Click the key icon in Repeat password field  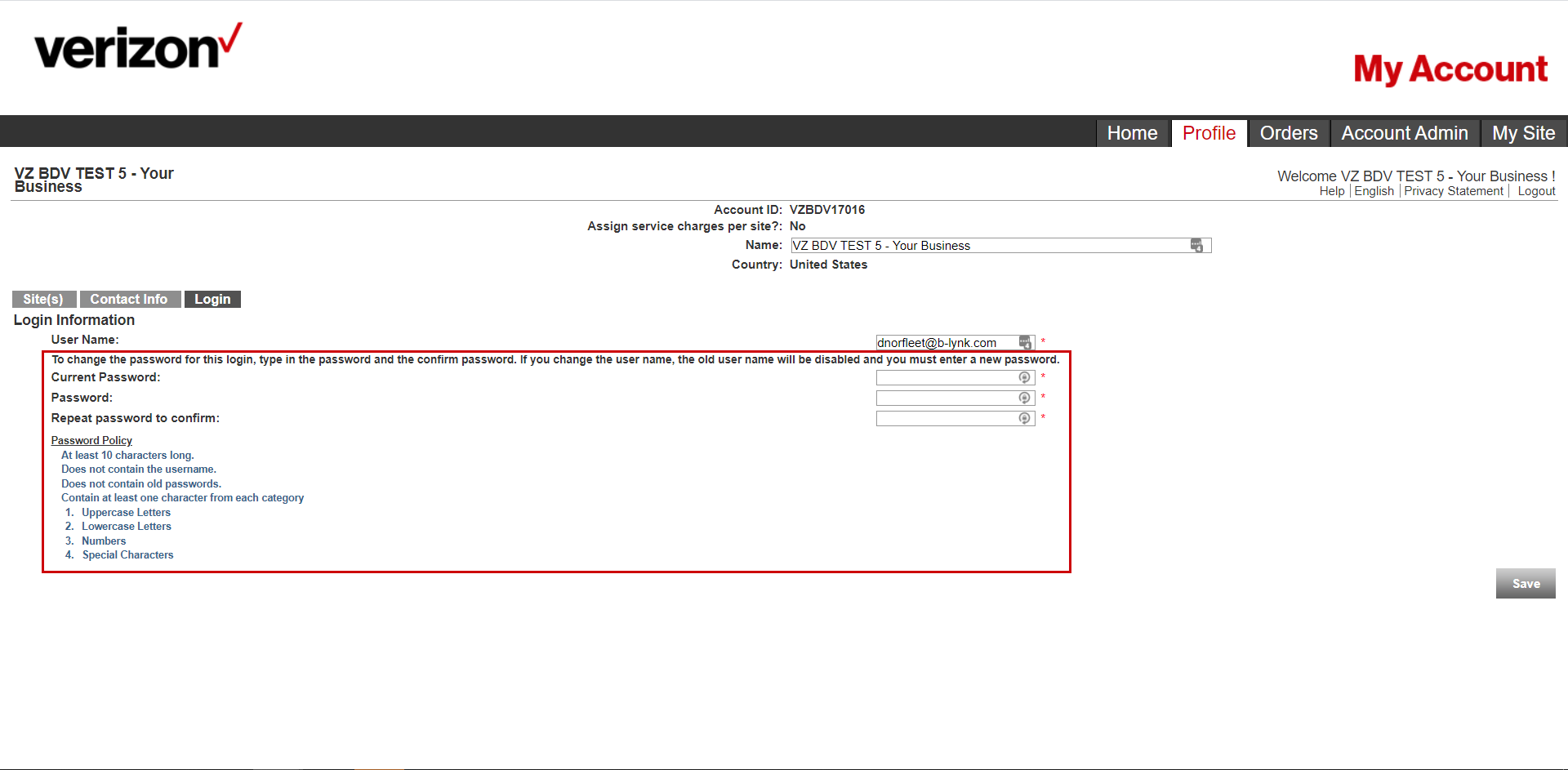(x=1024, y=418)
